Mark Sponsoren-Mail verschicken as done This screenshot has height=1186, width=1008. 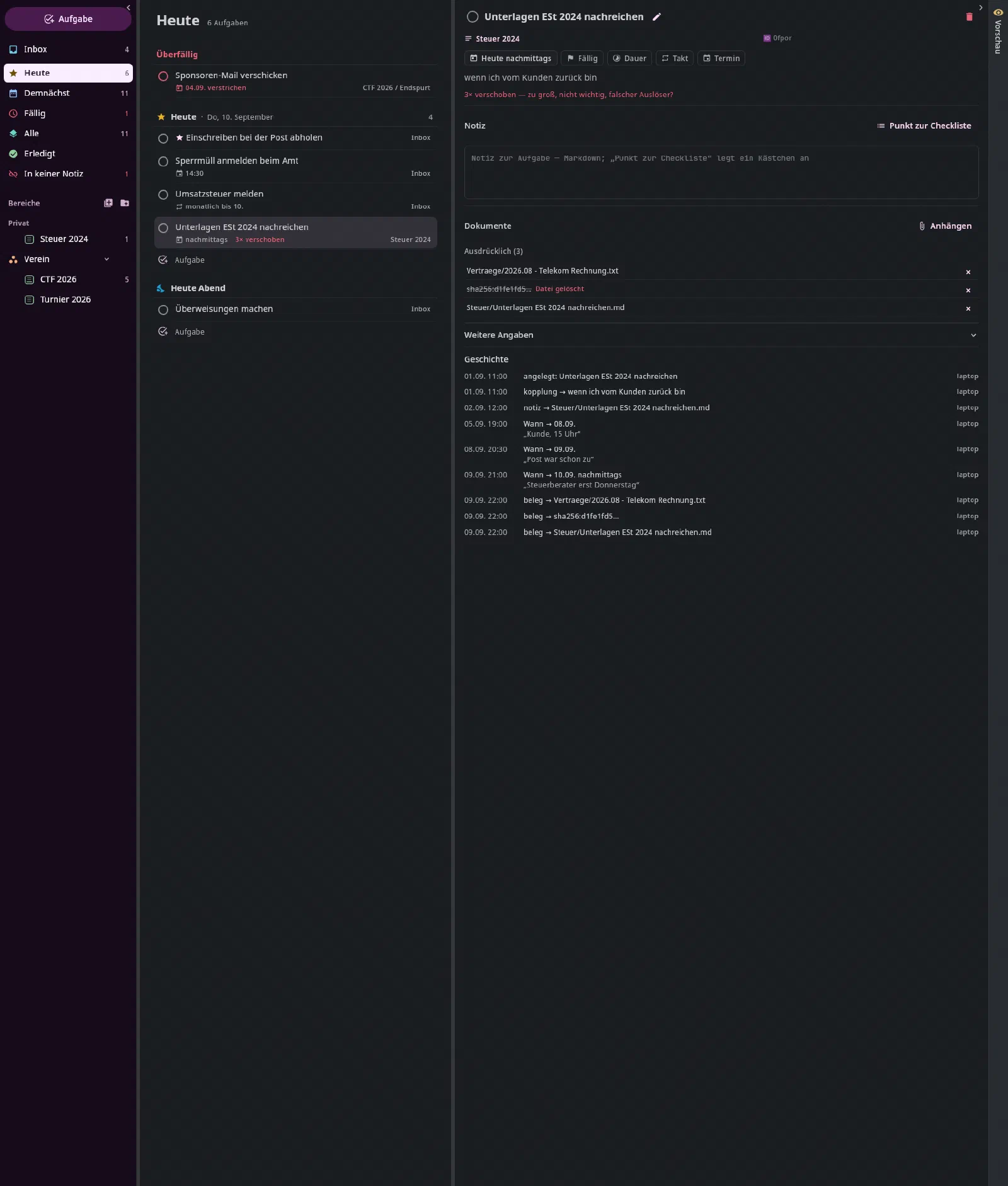[163, 76]
